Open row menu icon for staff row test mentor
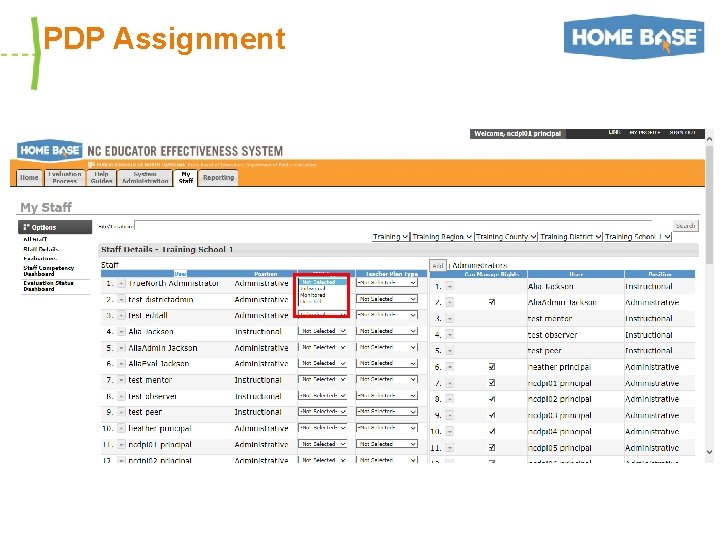Viewport: 720px width, 540px height. [121, 380]
